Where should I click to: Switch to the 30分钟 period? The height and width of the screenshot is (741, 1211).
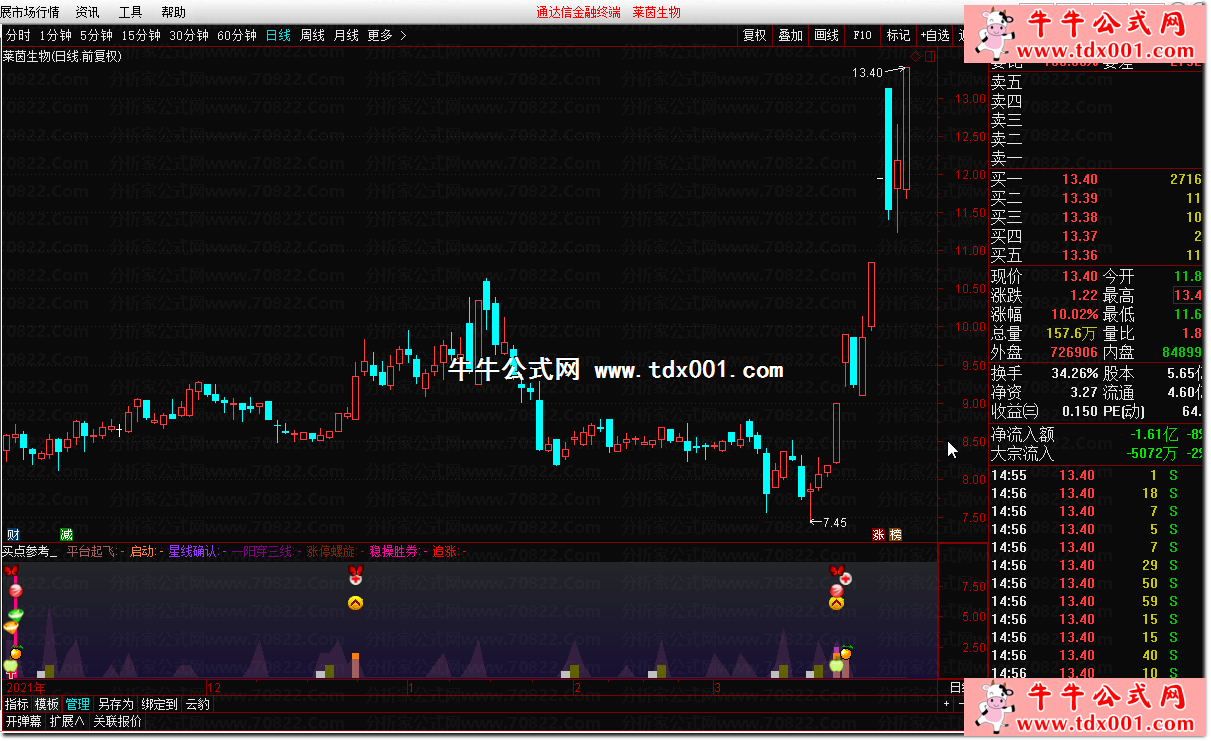coord(189,35)
